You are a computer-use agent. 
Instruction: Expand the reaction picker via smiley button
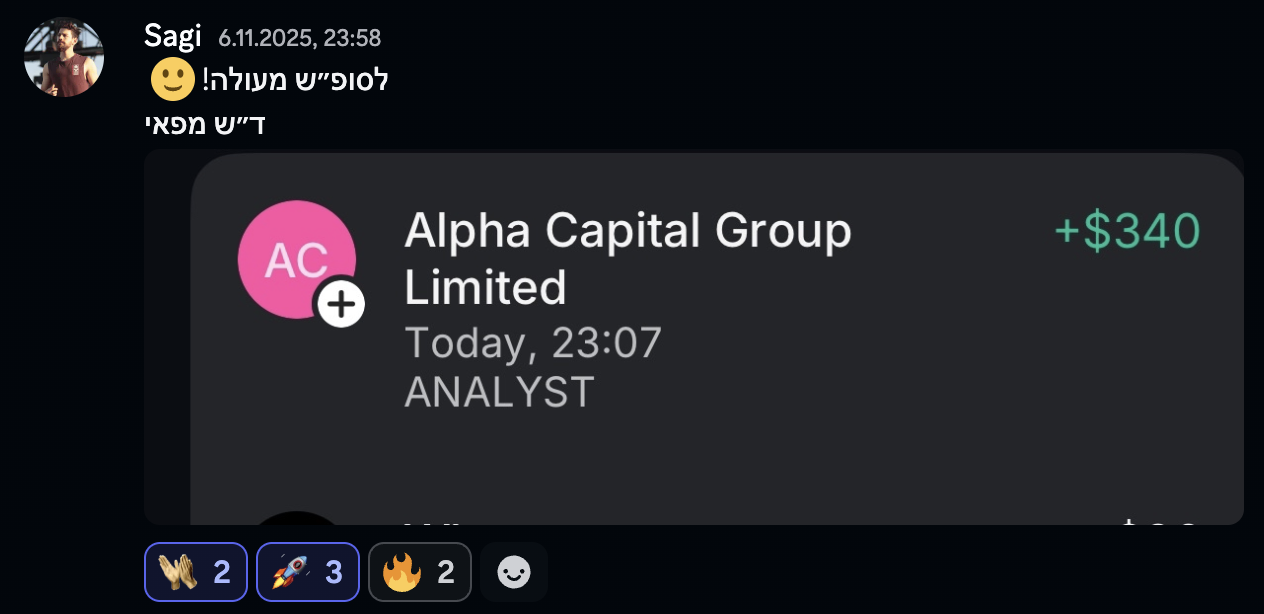click(514, 572)
